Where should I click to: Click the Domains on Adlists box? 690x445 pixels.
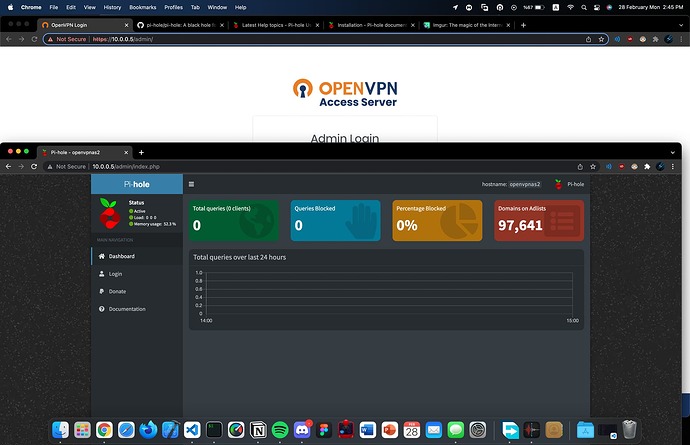[x=539, y=221]
